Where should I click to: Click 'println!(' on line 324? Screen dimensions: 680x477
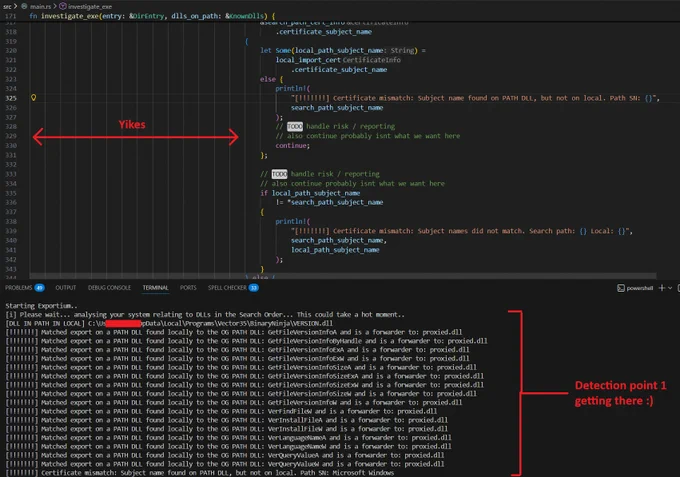(293, 88)
